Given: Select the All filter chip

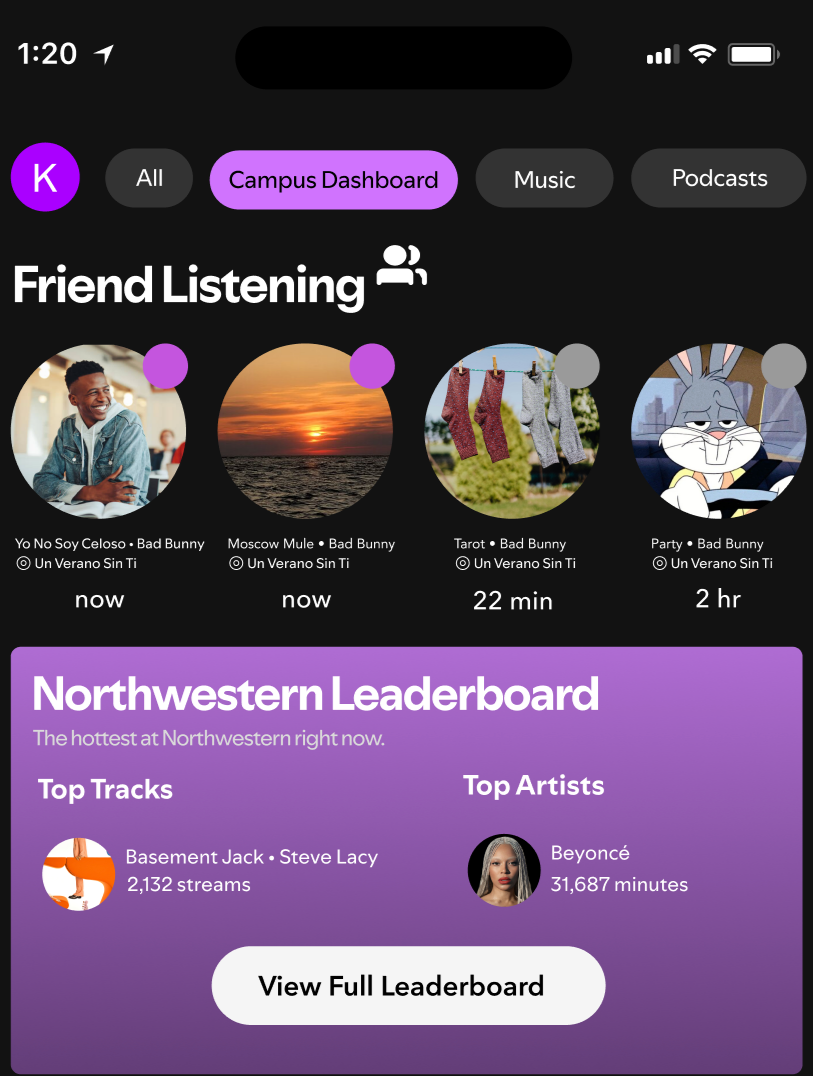Looking at the screenshot, I should (x=149, y=178).
